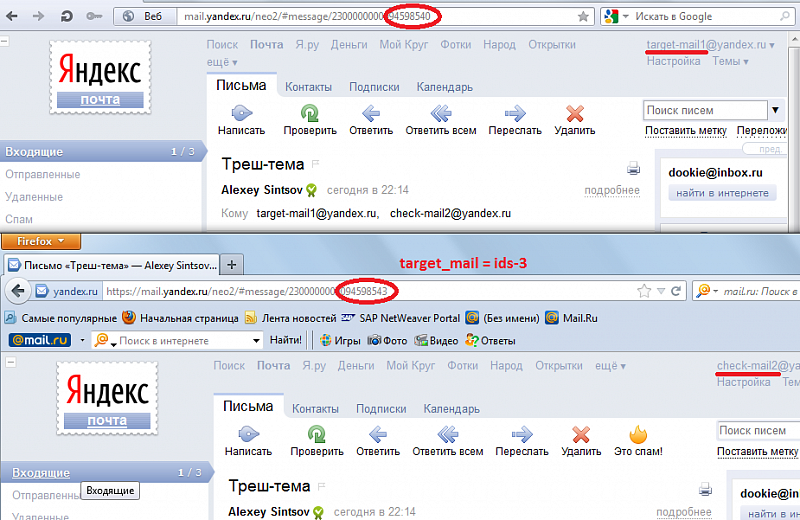Print the message in the bottom mail window
The image size is (800, 520).
point(705,489)
